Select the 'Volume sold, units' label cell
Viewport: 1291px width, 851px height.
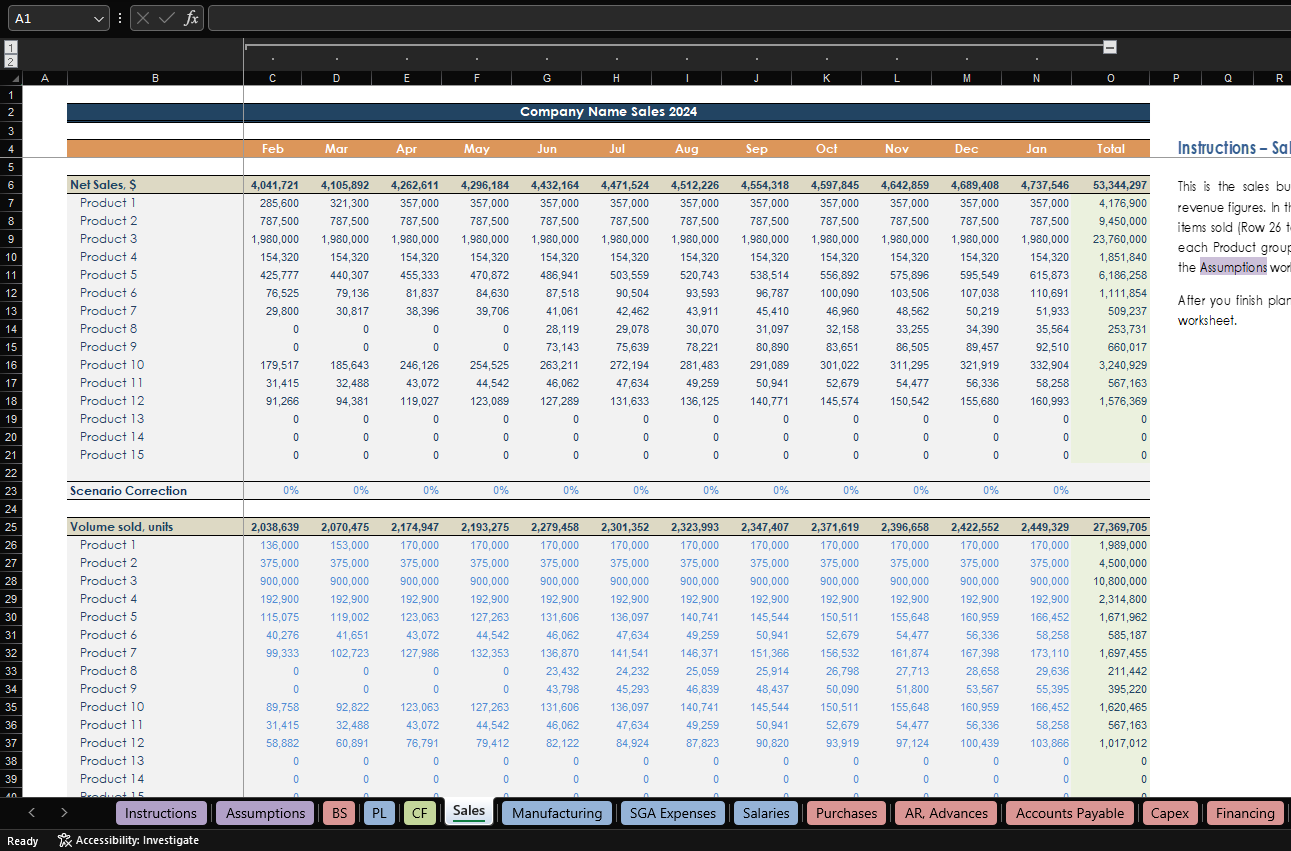point(155,527)
